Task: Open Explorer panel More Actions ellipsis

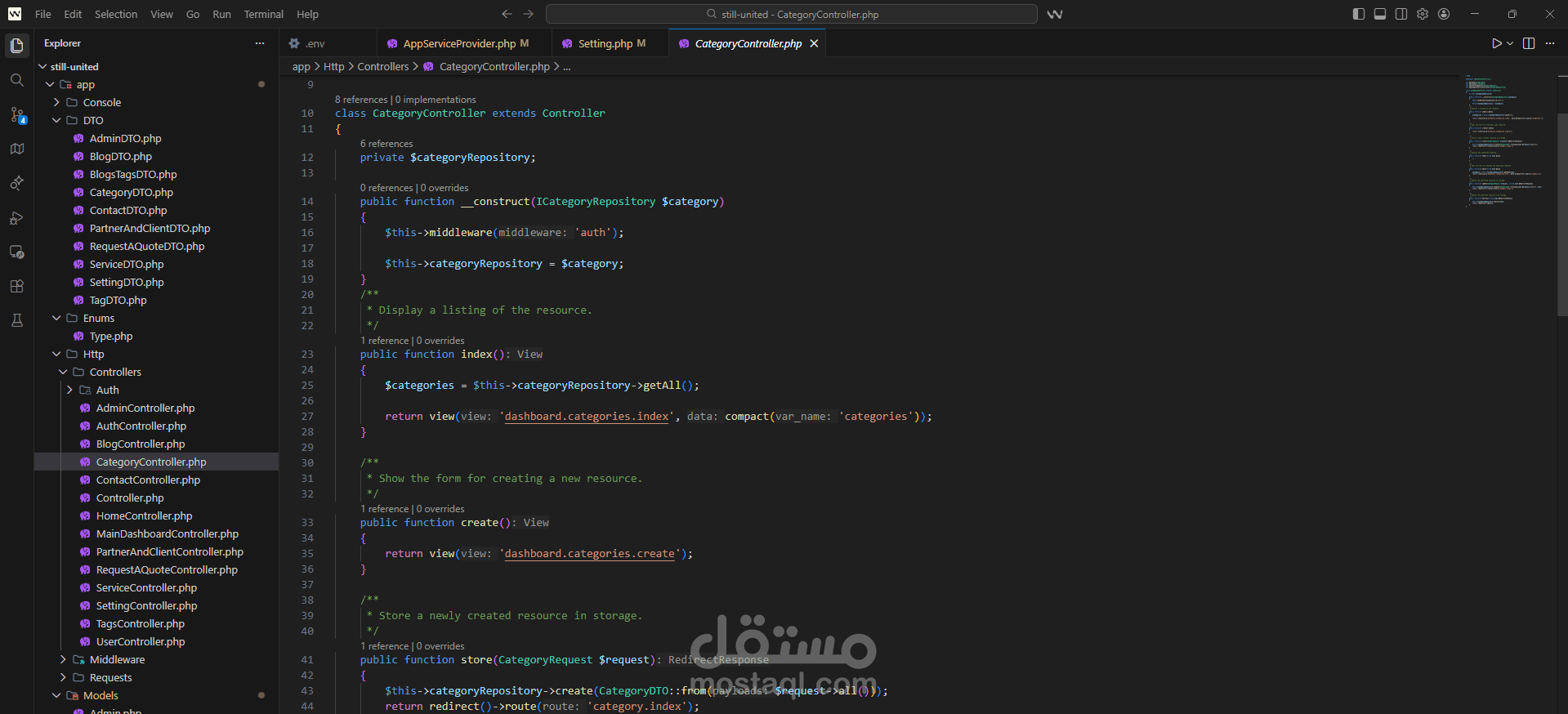Action: tap(260, 43)
